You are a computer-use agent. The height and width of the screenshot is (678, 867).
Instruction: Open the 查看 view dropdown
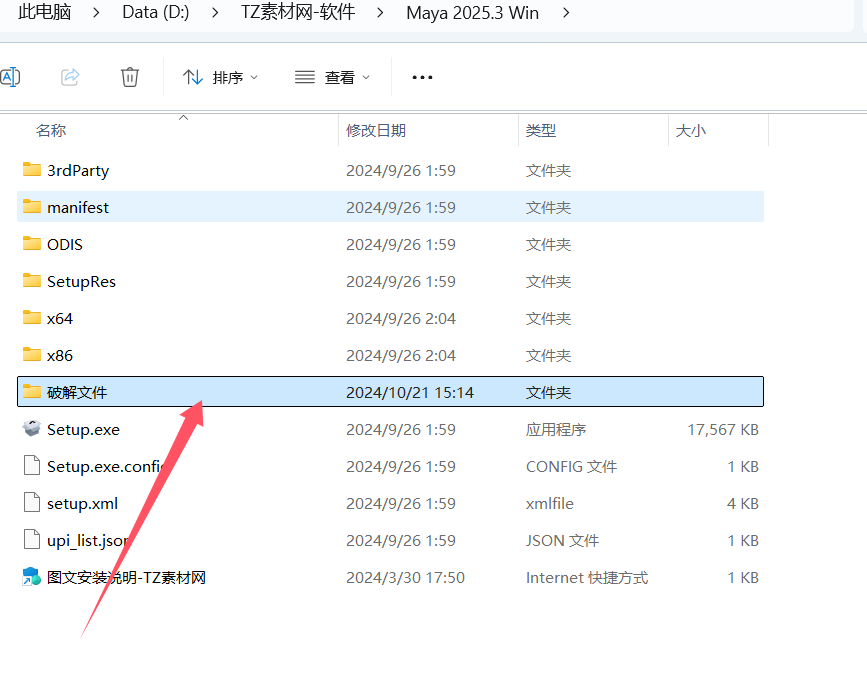pyautogui.click(x=332, y=77)
